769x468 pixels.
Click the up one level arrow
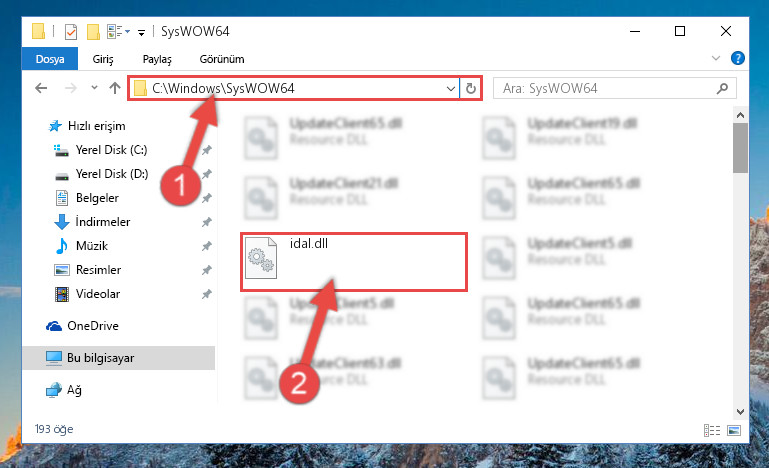click(x=115, y=88)
